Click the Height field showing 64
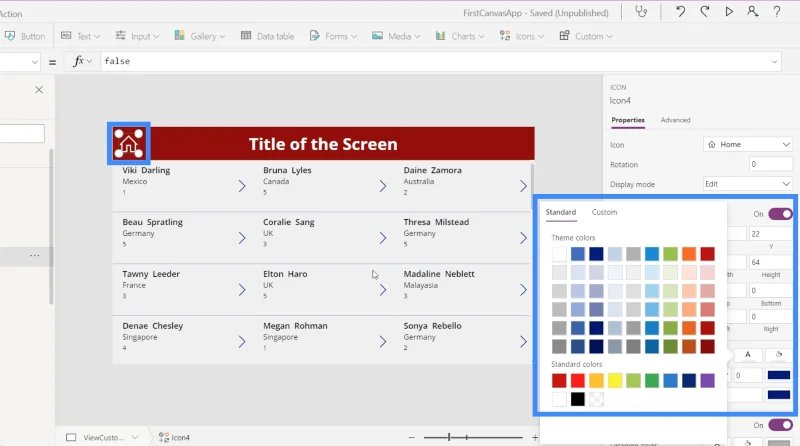Image resolution: width=800 pixels, height=446 pixels. 770,262
